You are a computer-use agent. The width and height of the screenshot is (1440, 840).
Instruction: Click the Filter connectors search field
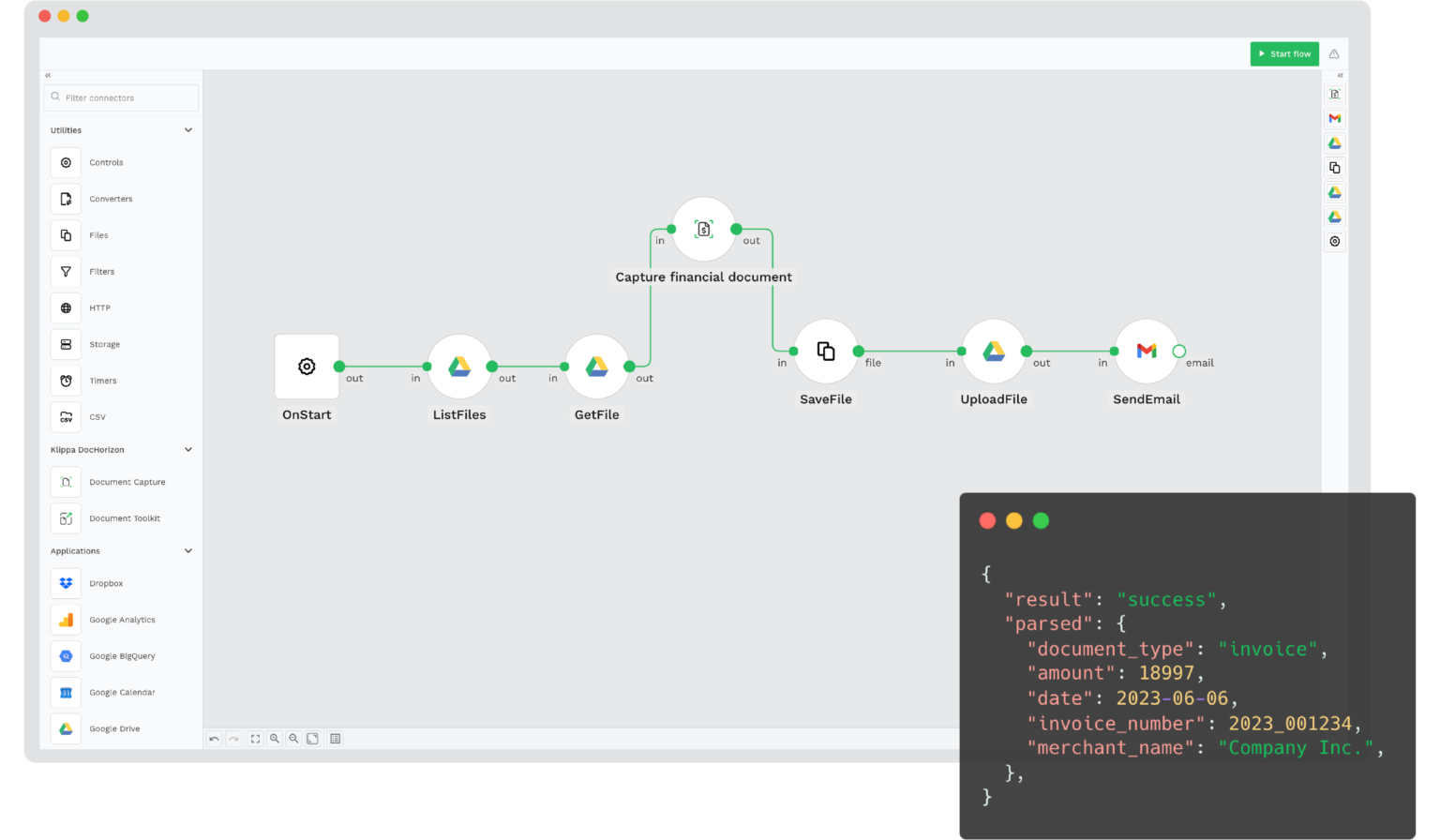coord(120,97)
